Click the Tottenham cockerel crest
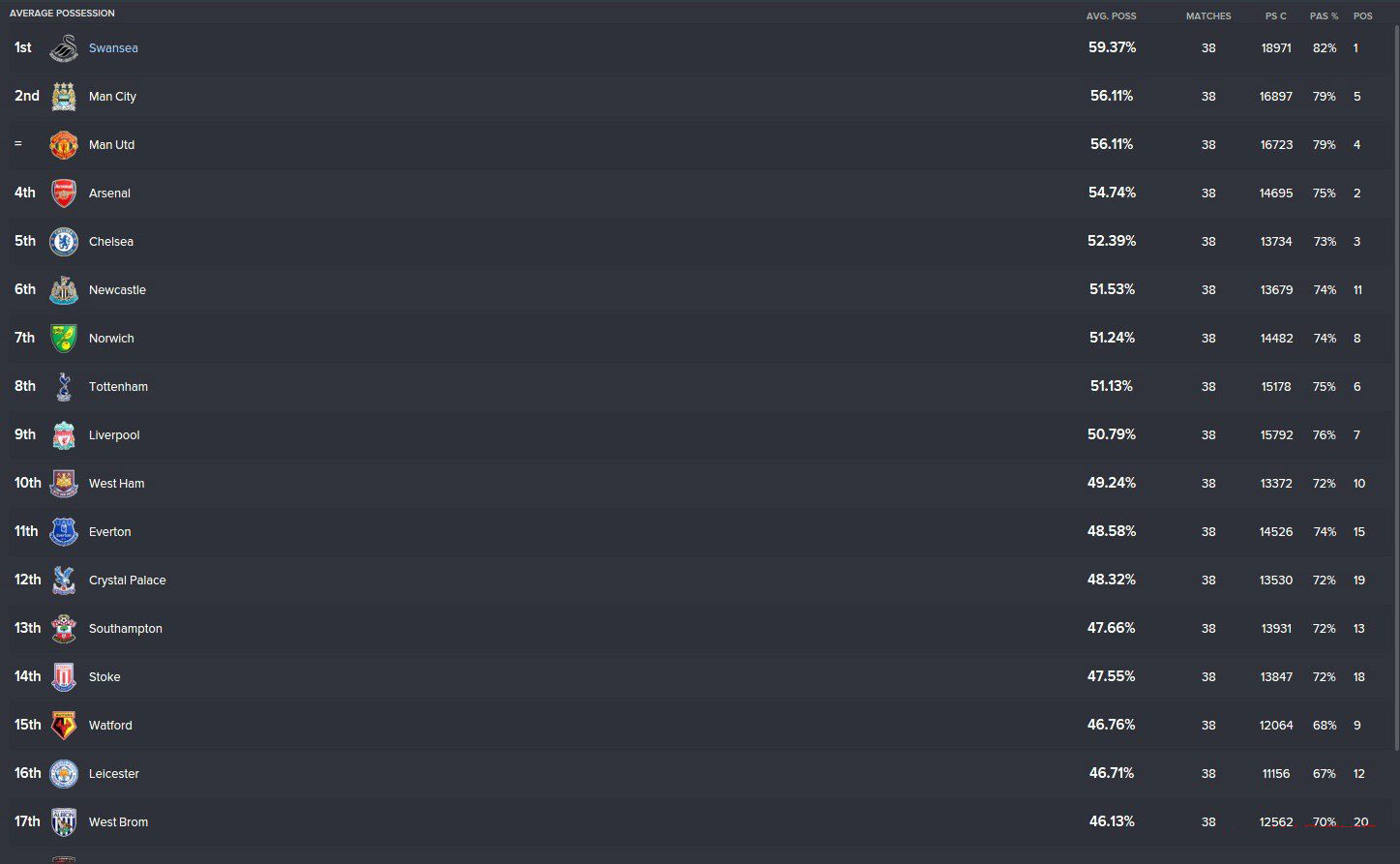 pyautogui.click(x=64, y=387)
